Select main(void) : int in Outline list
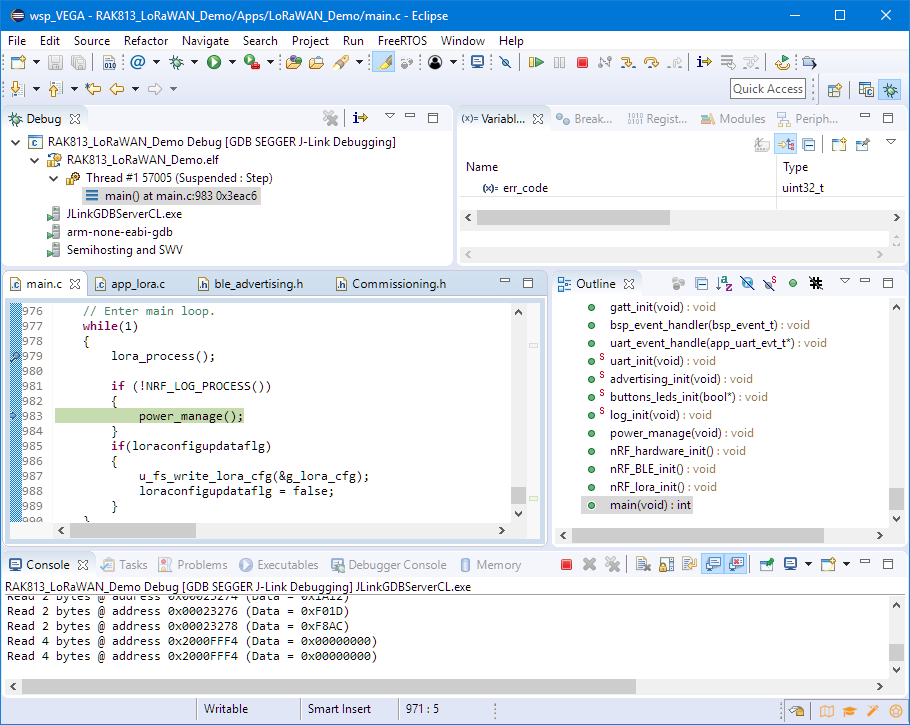The width and height of the screenshot is (910, 725). [x=649, y=505]
